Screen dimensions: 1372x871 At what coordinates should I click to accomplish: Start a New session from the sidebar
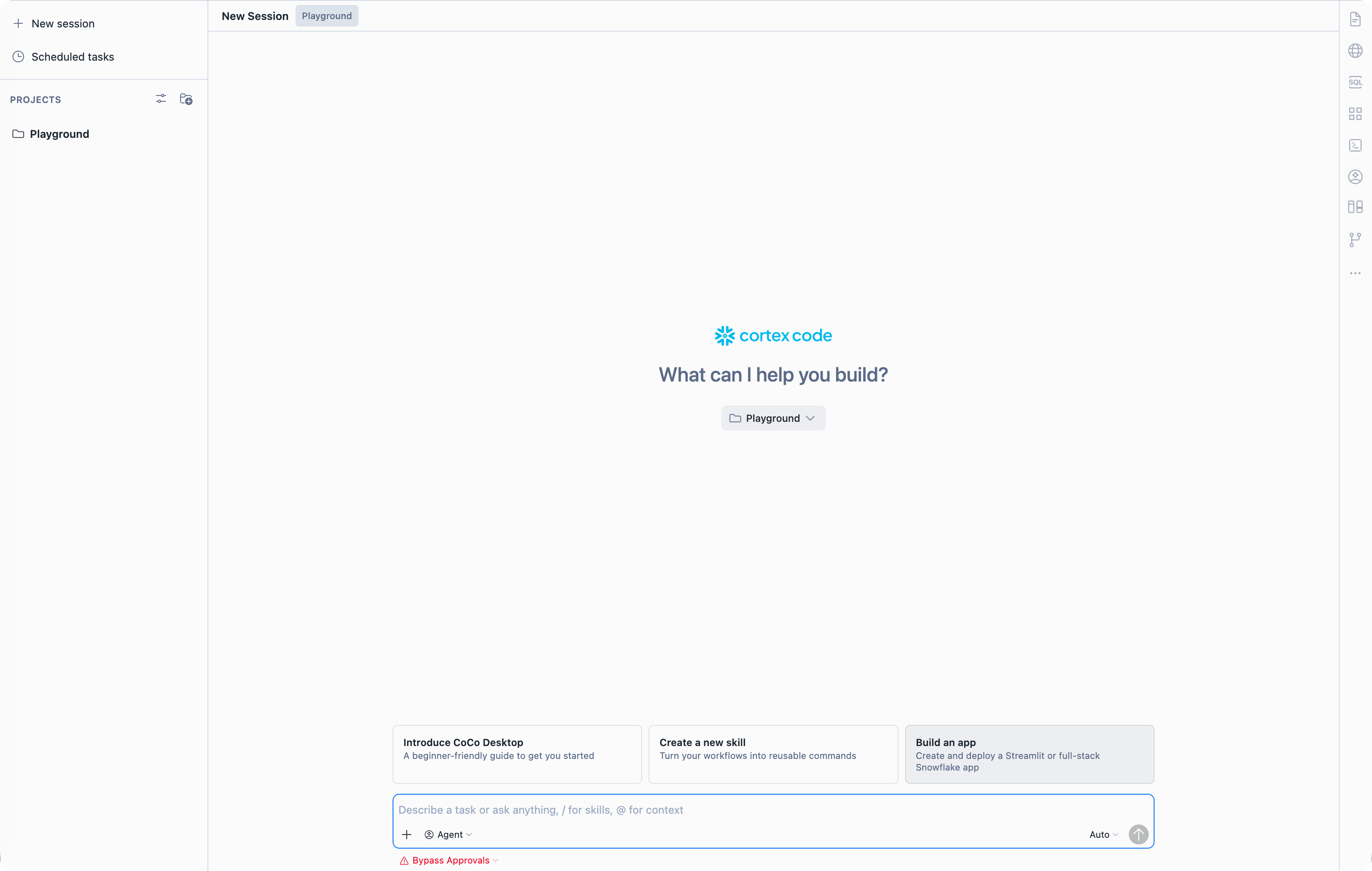click(x=63, y=23)
